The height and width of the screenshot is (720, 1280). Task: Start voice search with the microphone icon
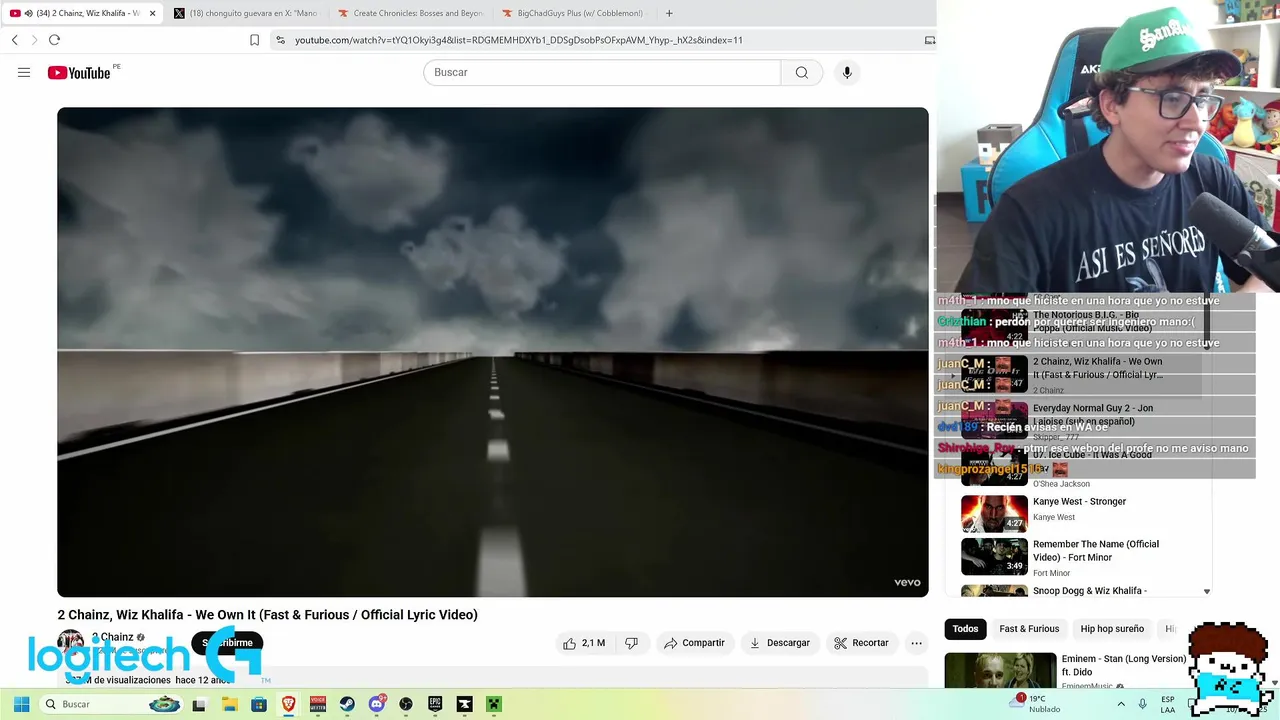tap(847, 72)
